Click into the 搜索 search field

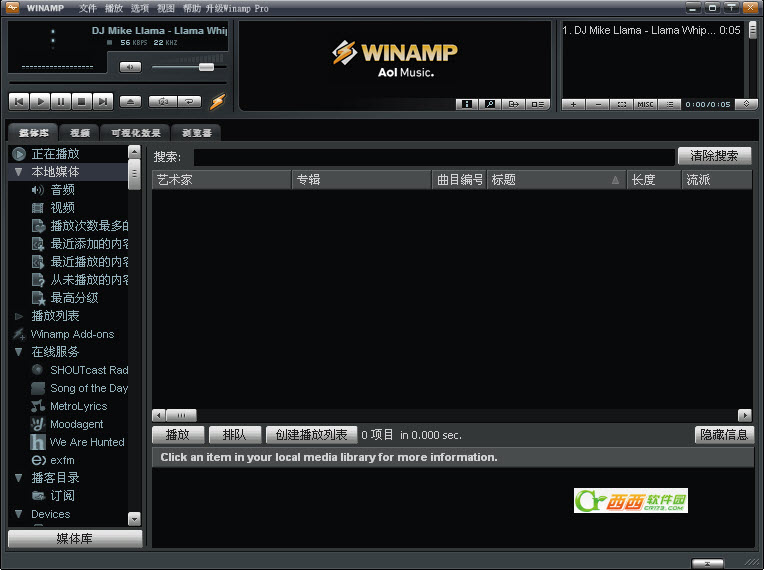tap(435, 157)
